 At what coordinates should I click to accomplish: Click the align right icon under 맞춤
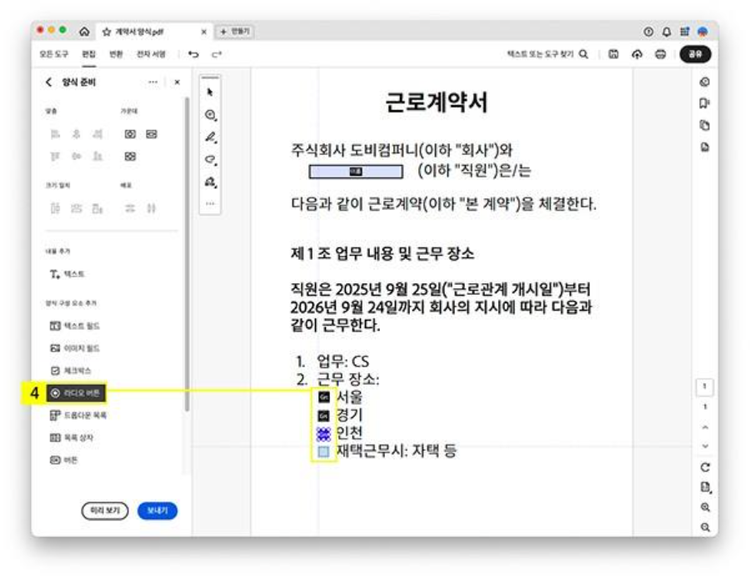pyautogui.click(x=98, y=134)
